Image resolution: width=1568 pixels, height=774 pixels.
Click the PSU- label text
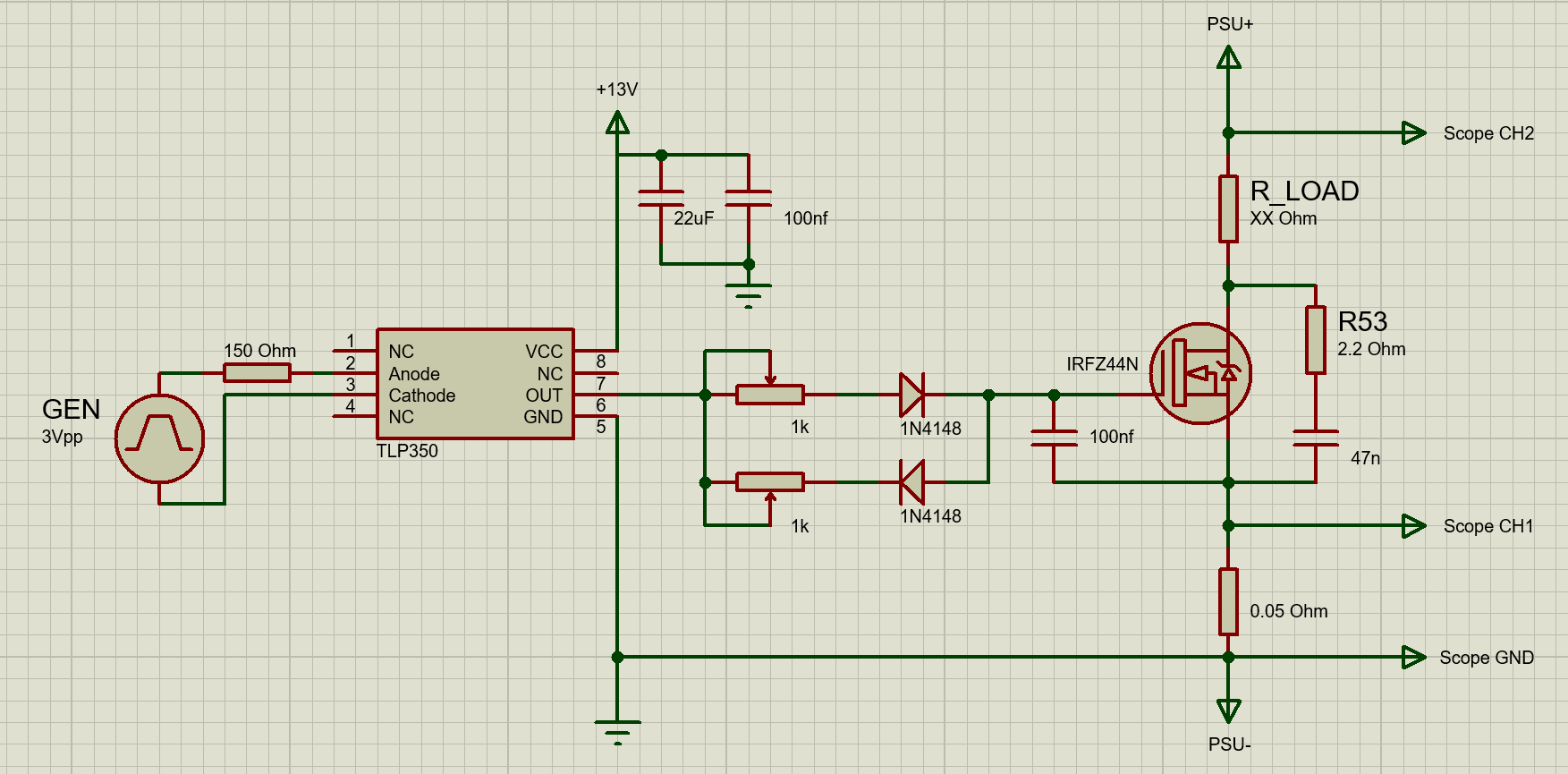pos(1229,744)
